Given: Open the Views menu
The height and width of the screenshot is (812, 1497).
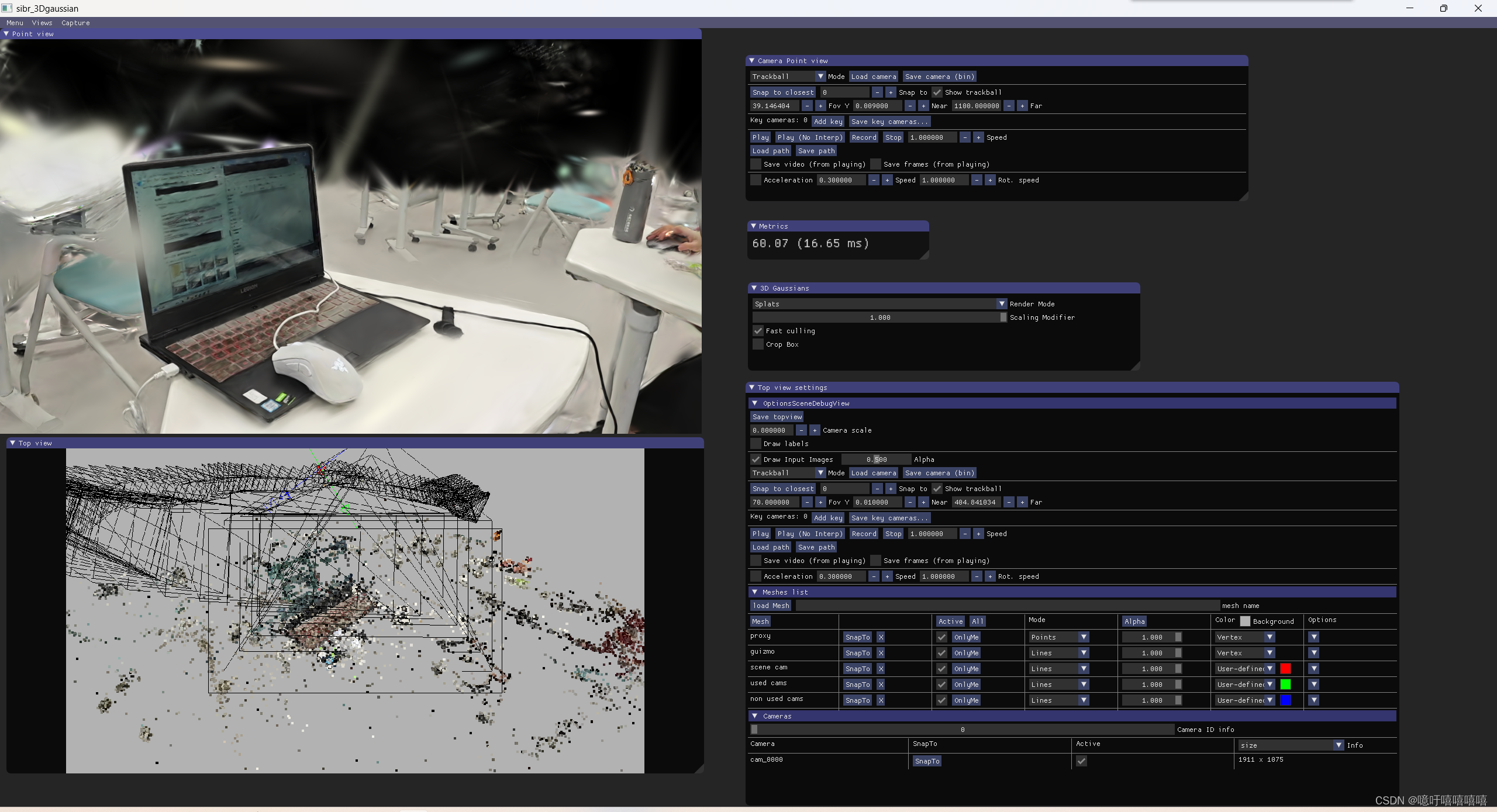Looking at the screenshot, I should [x=42, y=23].
